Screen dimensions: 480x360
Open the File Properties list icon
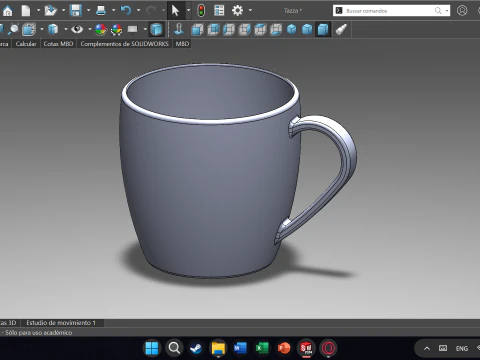tap(219, 11)
